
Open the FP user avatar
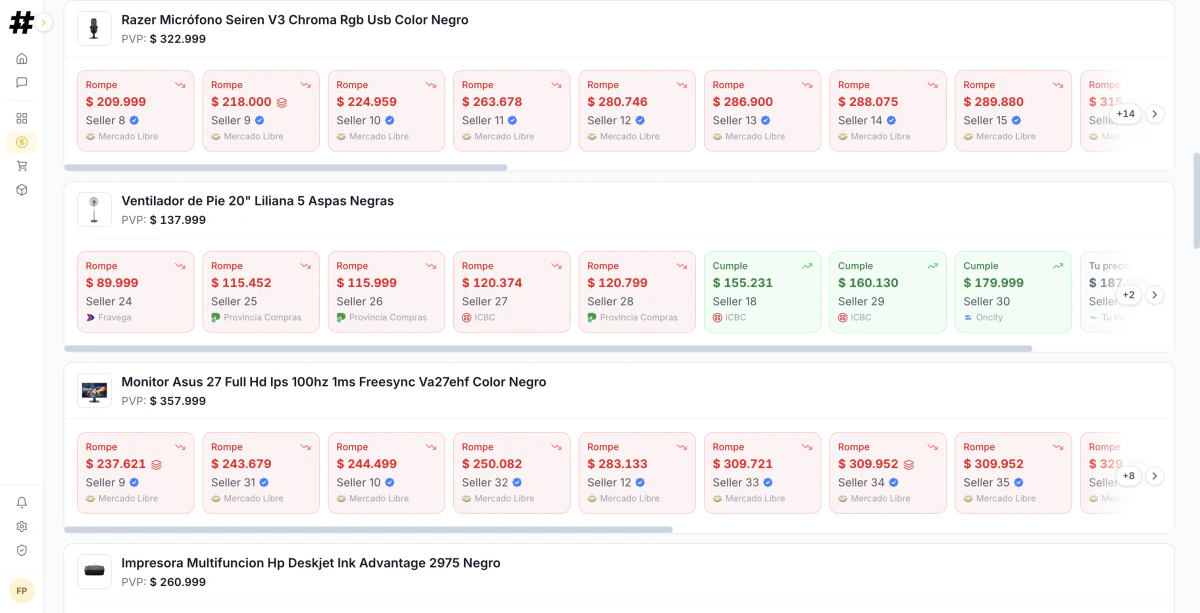point(22,591)
